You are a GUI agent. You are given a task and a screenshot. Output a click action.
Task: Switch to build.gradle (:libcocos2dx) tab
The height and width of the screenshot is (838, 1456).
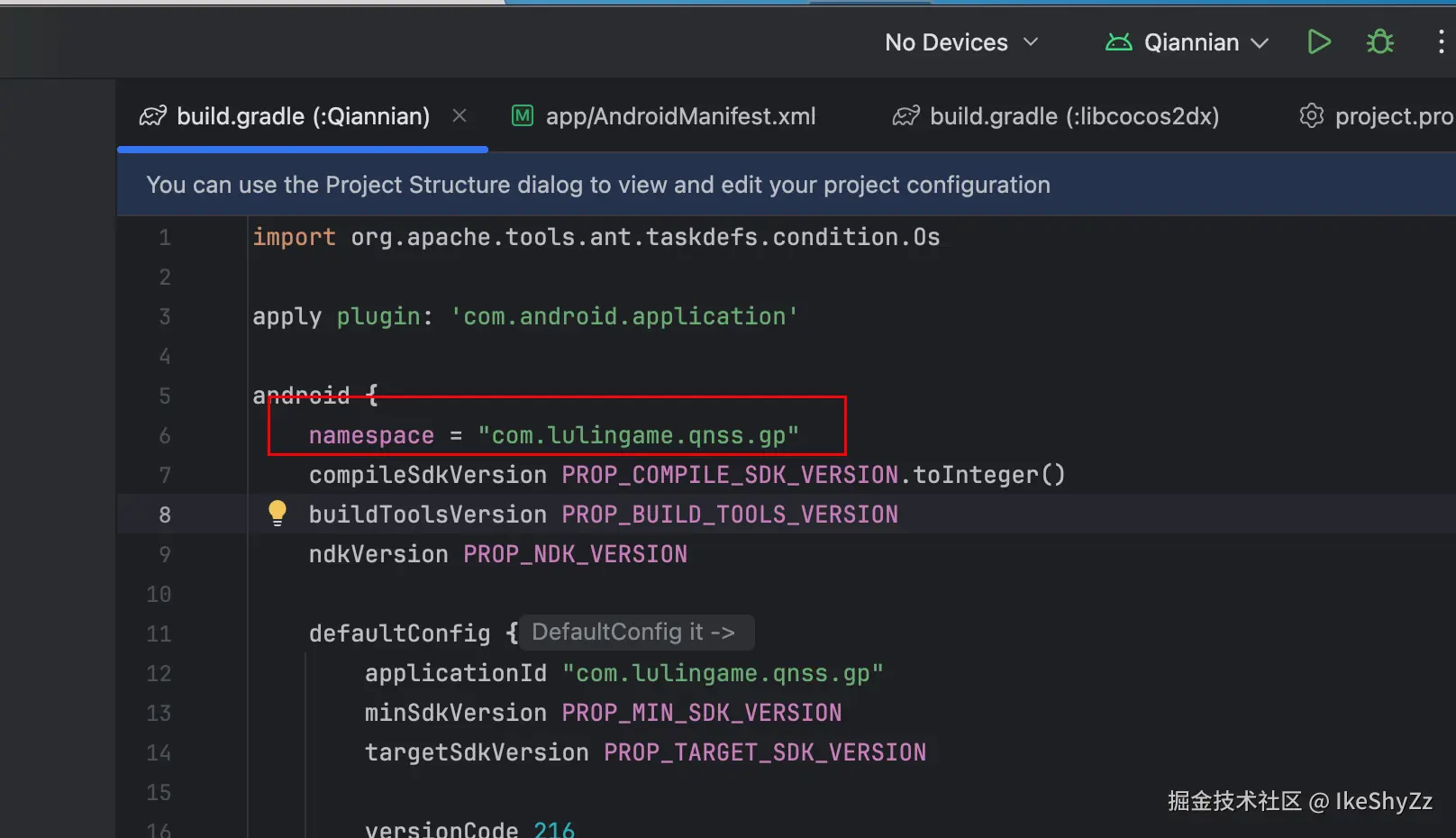click(1074, 116)
